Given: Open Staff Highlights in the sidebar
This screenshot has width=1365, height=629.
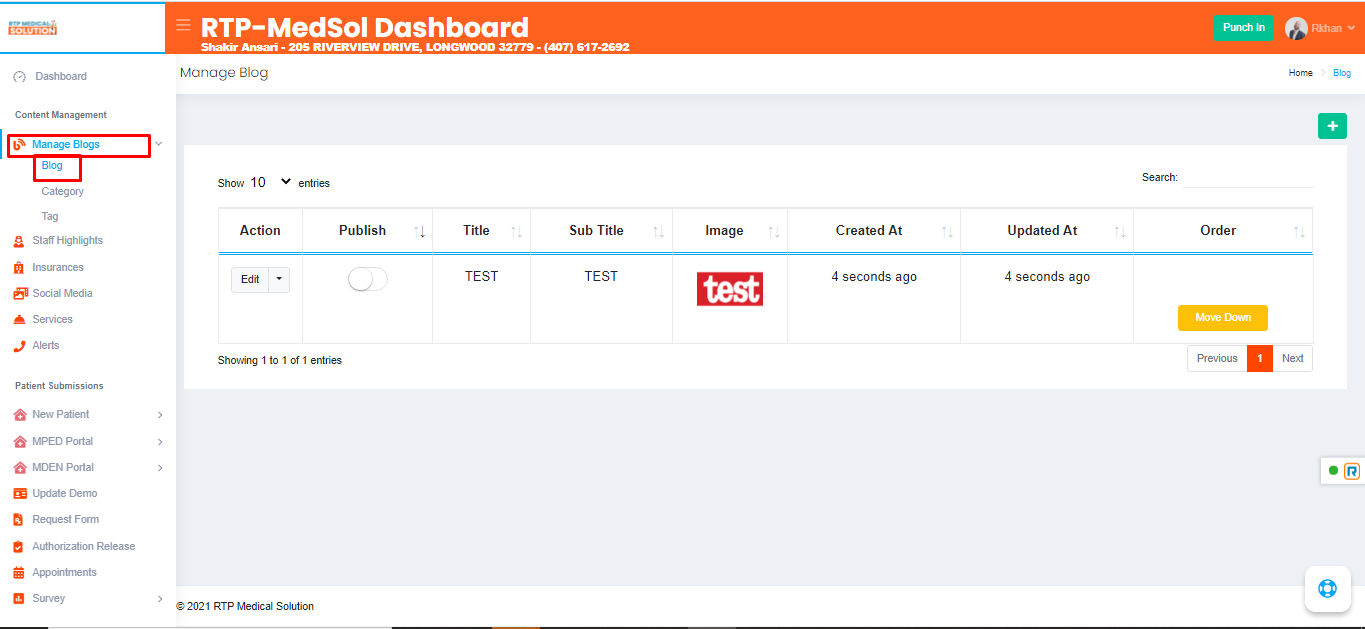Looking at the screenshot, I should point(67,241).
